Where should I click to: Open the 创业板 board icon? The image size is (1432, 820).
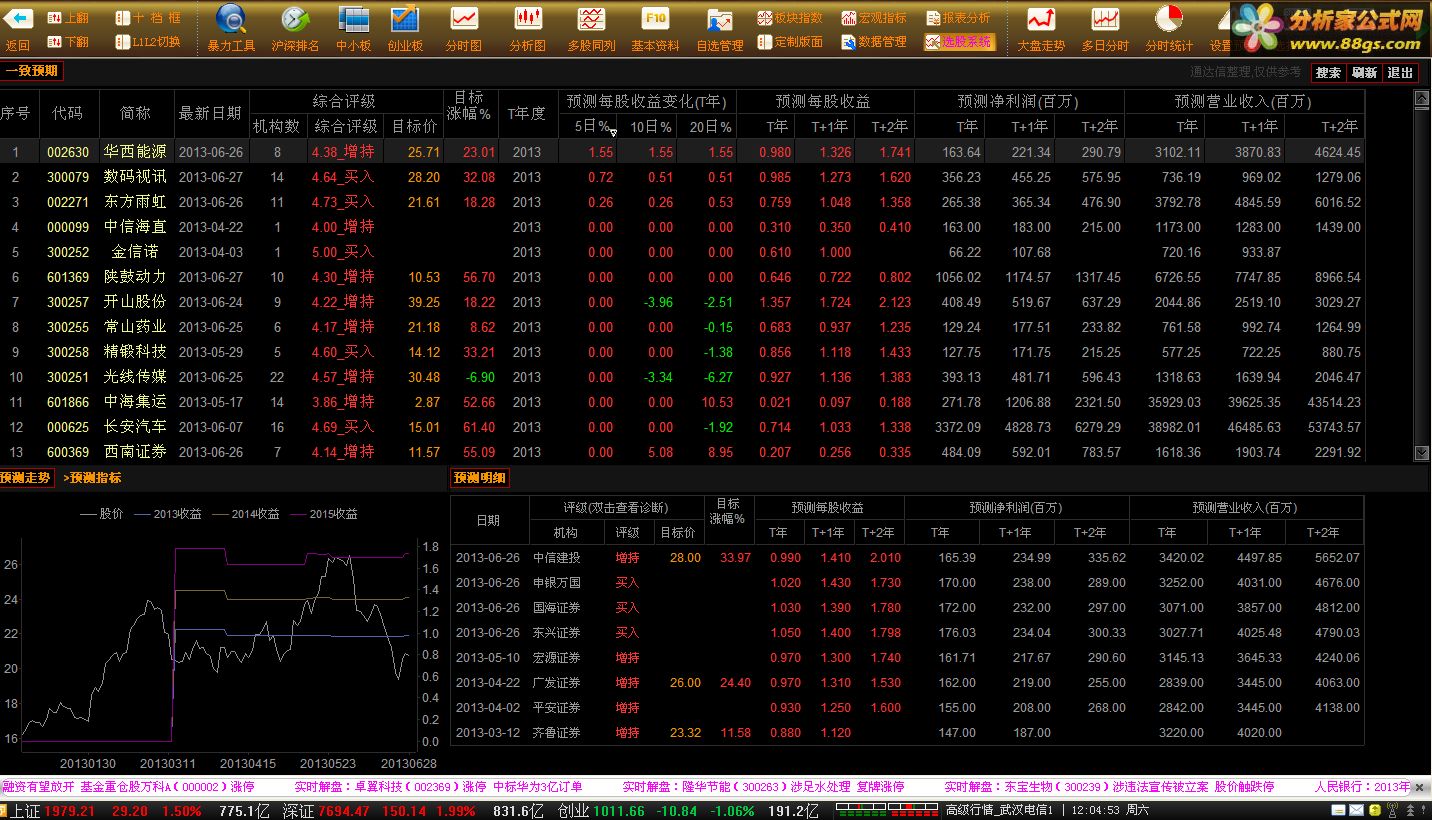tap(405, 19)
